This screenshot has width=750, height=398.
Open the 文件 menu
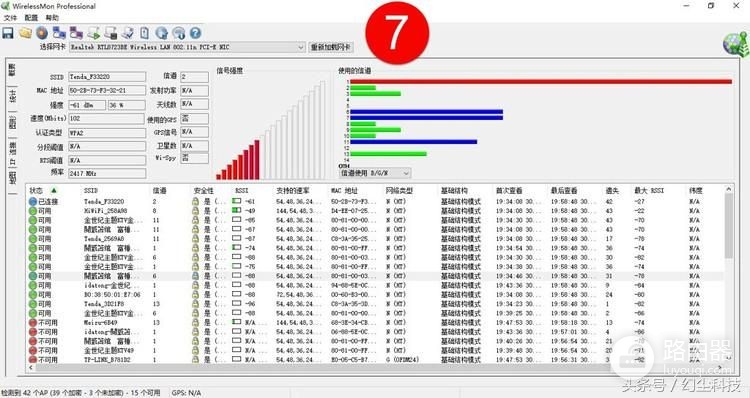coord(10,18)
